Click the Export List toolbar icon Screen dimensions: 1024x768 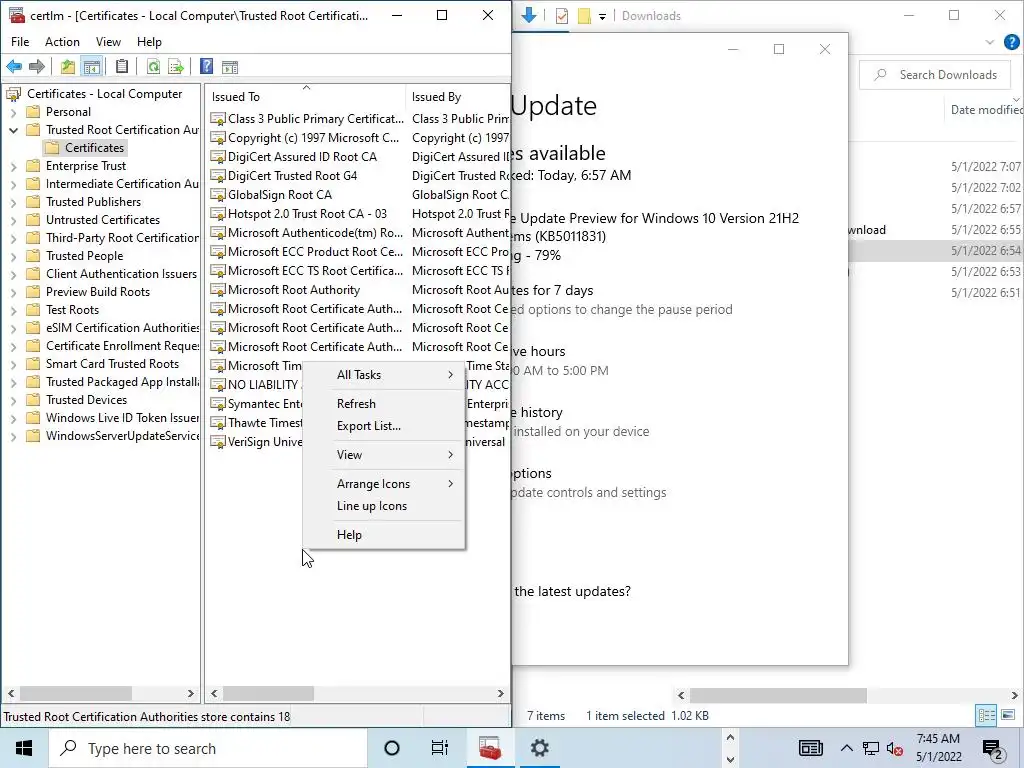(176, 67)
